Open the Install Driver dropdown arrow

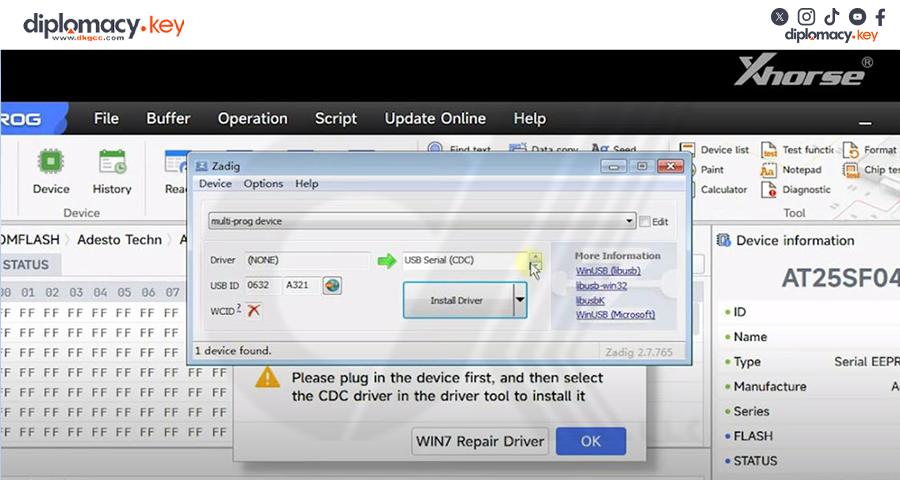click(520, 300)
